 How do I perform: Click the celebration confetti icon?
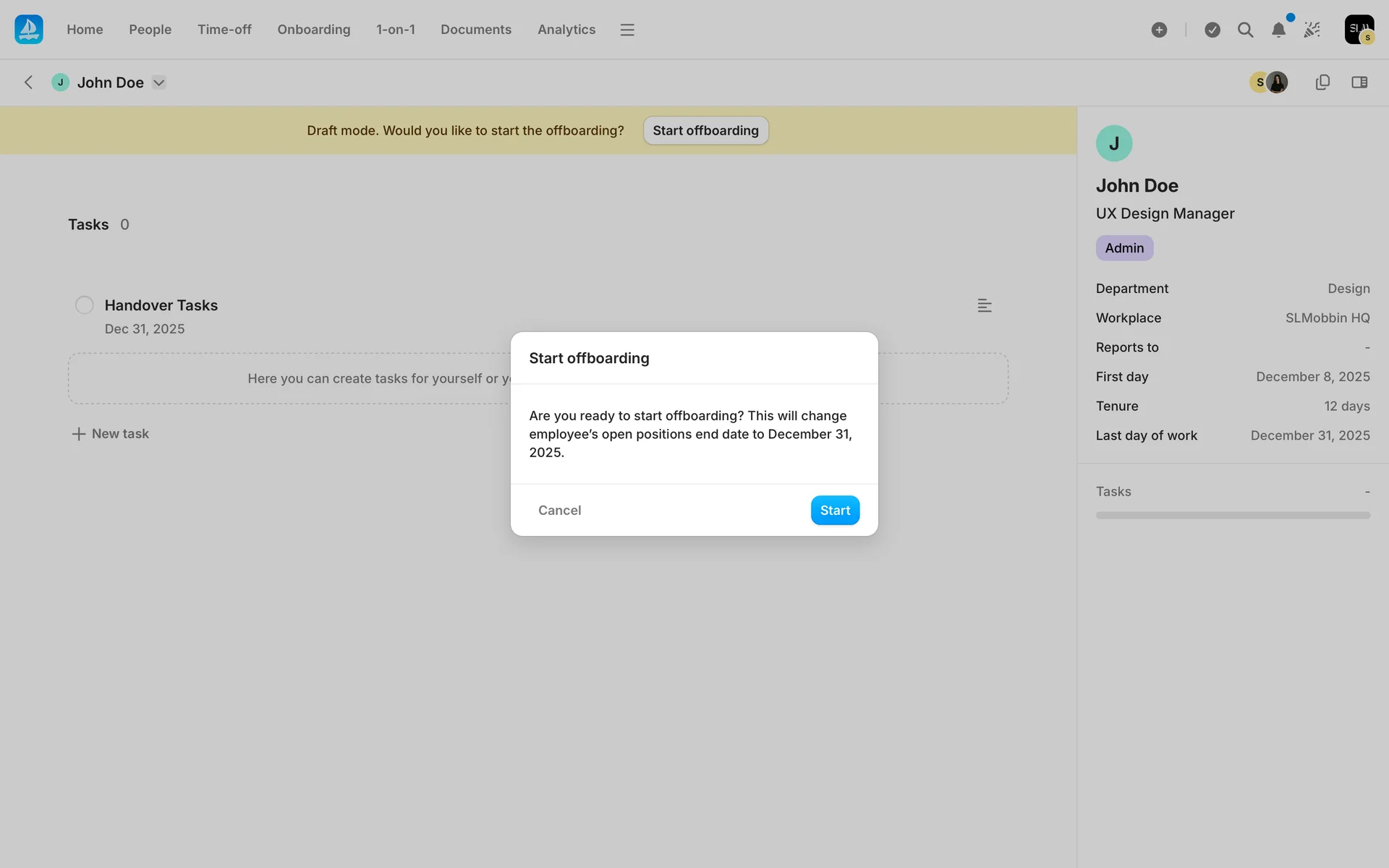tap(1312, 30)
